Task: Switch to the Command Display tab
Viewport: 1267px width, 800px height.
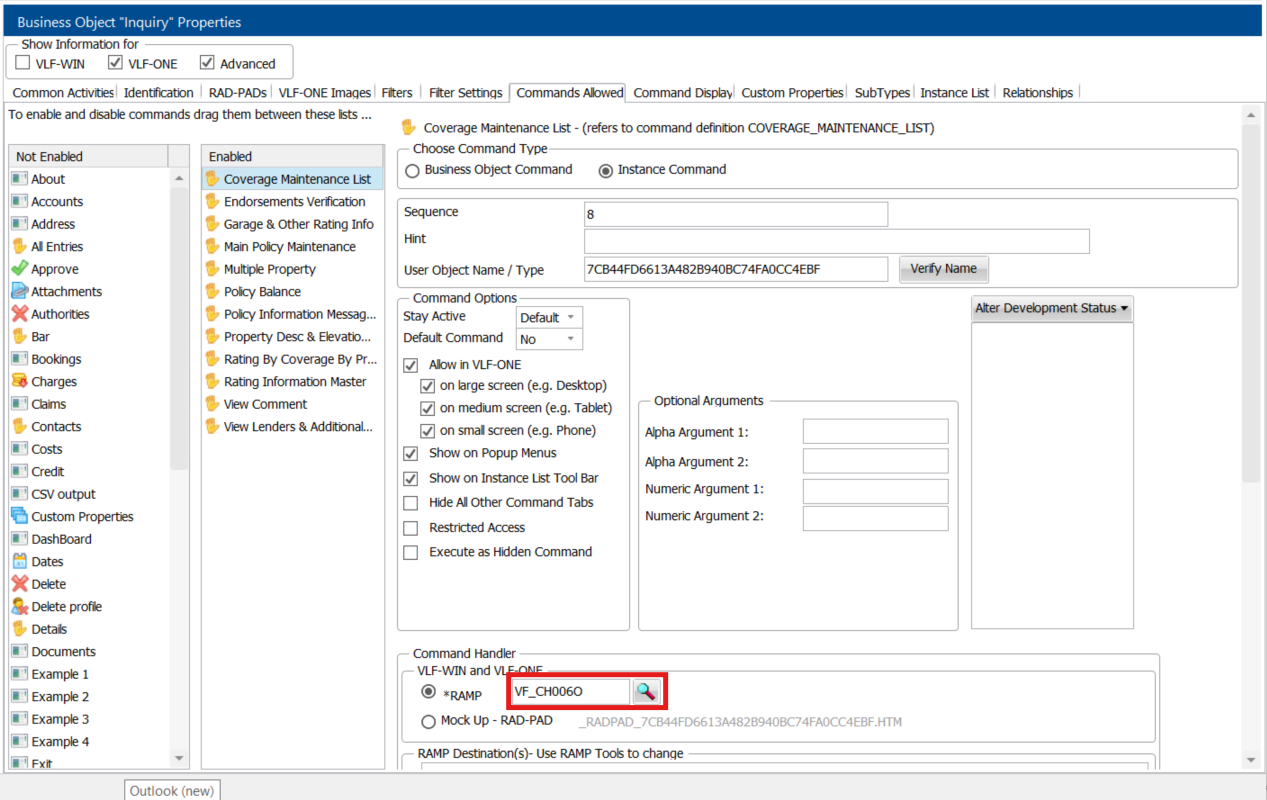Action: 682,92
